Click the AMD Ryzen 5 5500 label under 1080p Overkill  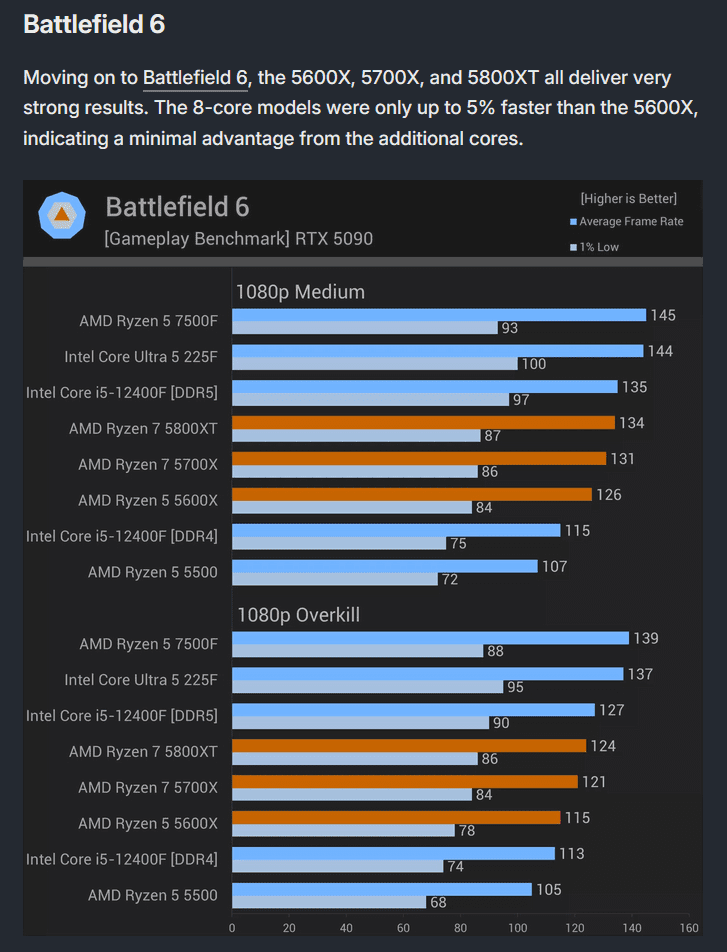(x=152, y=895)
